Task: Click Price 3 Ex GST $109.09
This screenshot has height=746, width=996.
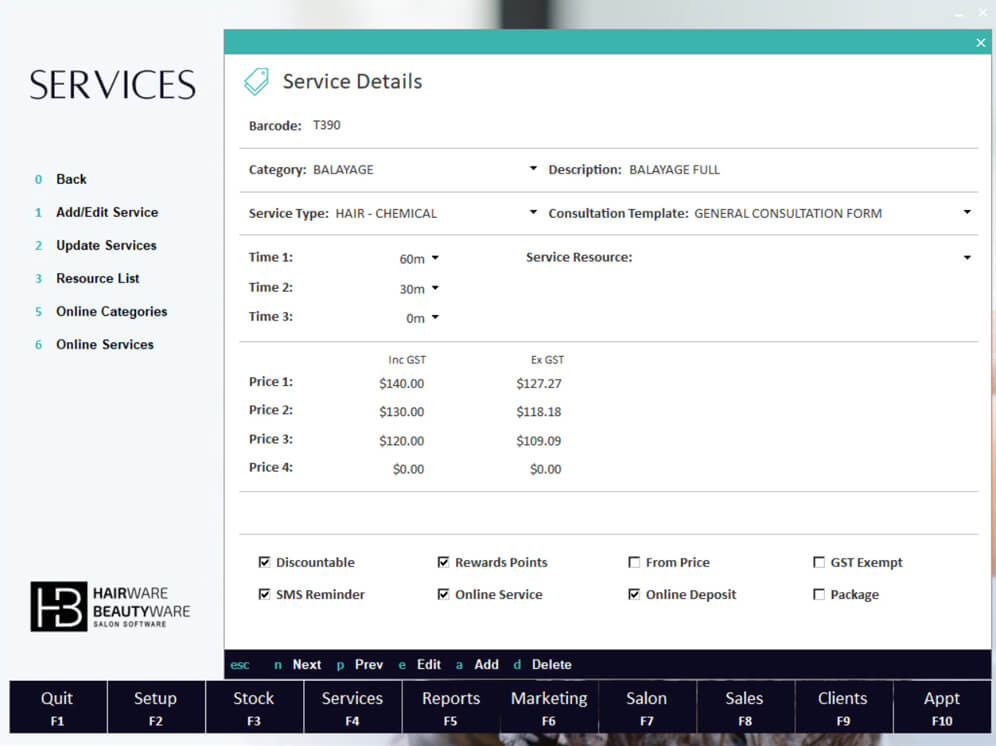Action: 539,440
